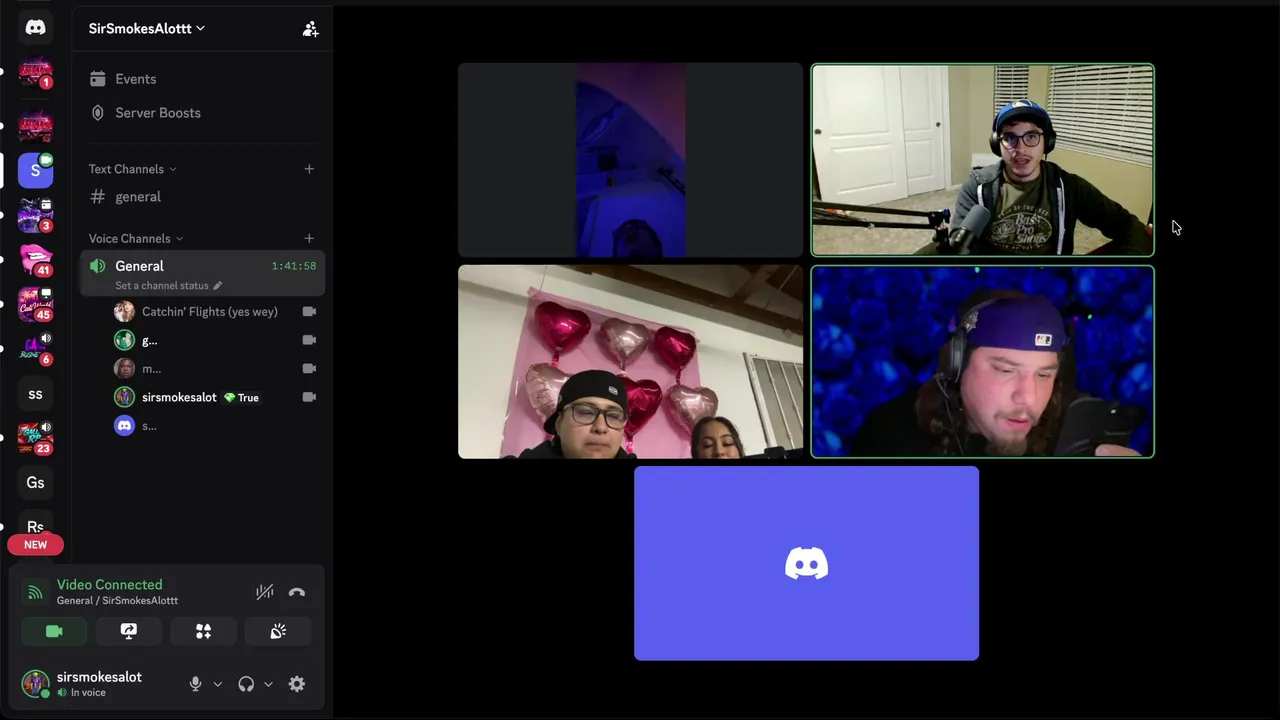Screen dimensions: 1280x720
Task: Open the activities launcher button
Action: [x=203, y=632]
